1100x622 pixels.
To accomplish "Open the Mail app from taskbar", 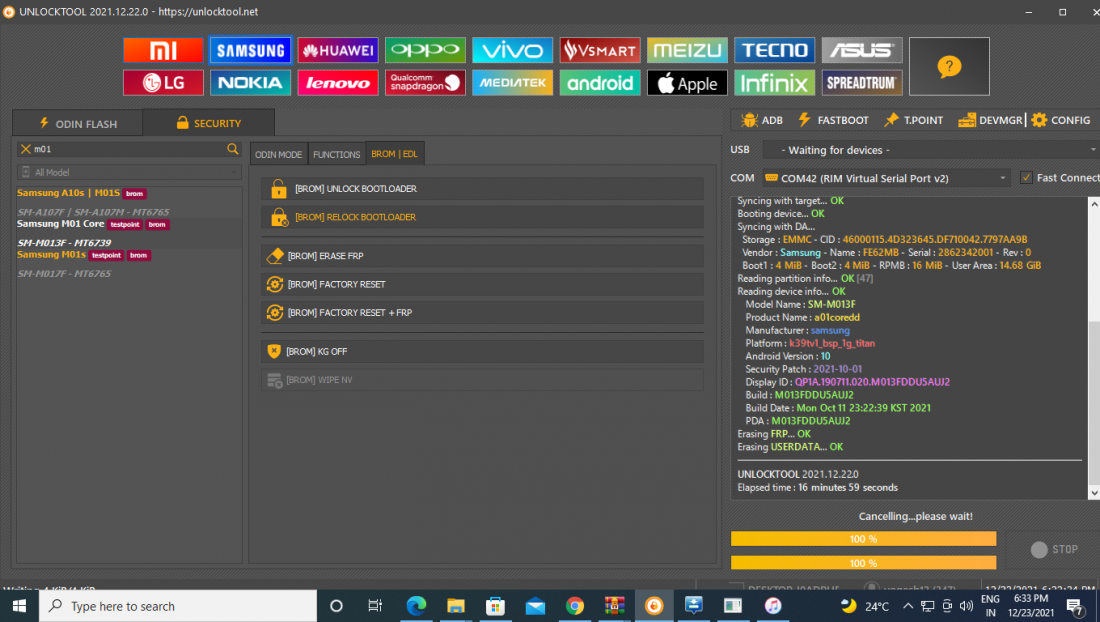I will coord(535,606).
